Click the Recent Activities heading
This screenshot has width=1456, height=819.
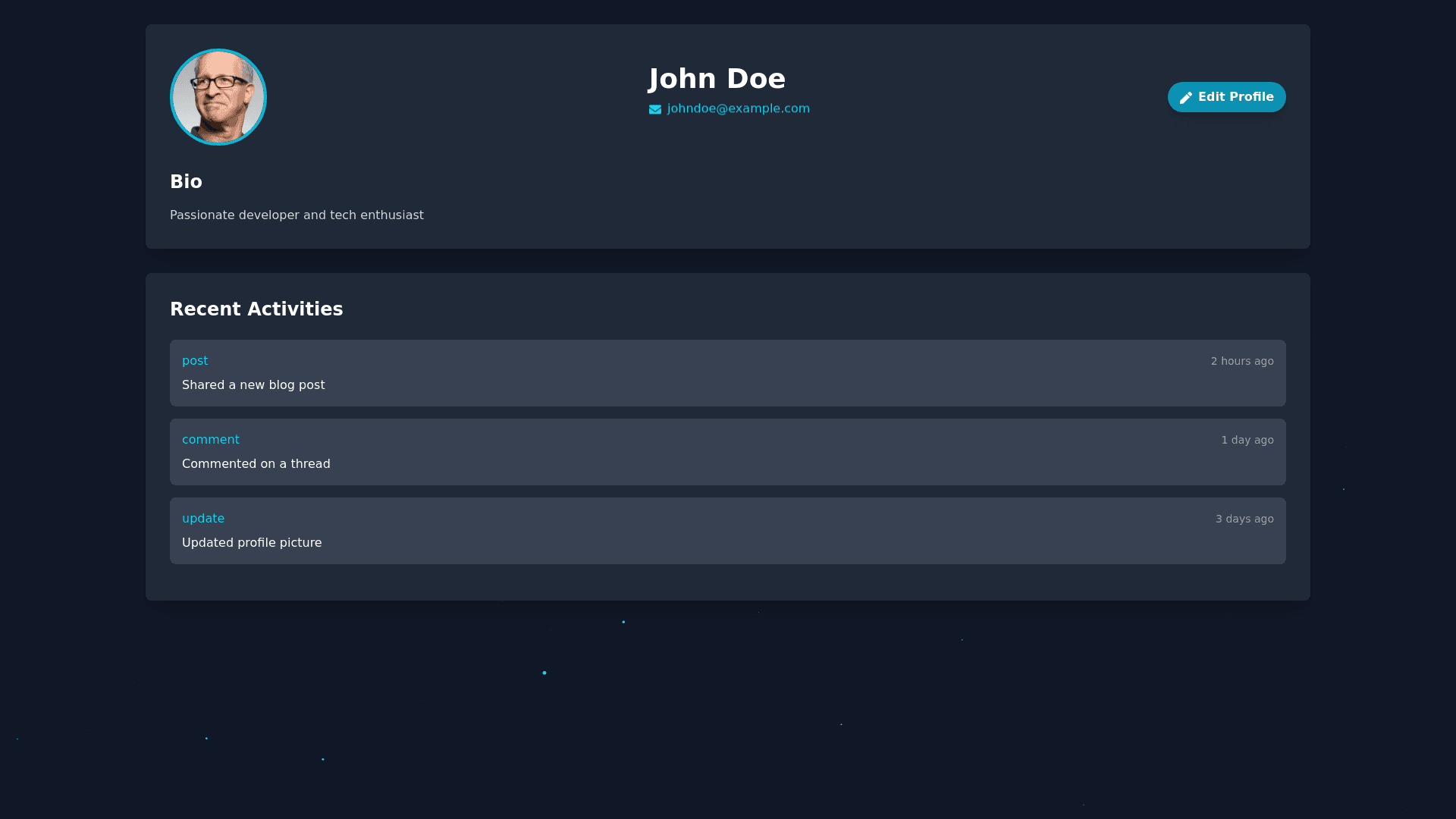tap(256, 309)
